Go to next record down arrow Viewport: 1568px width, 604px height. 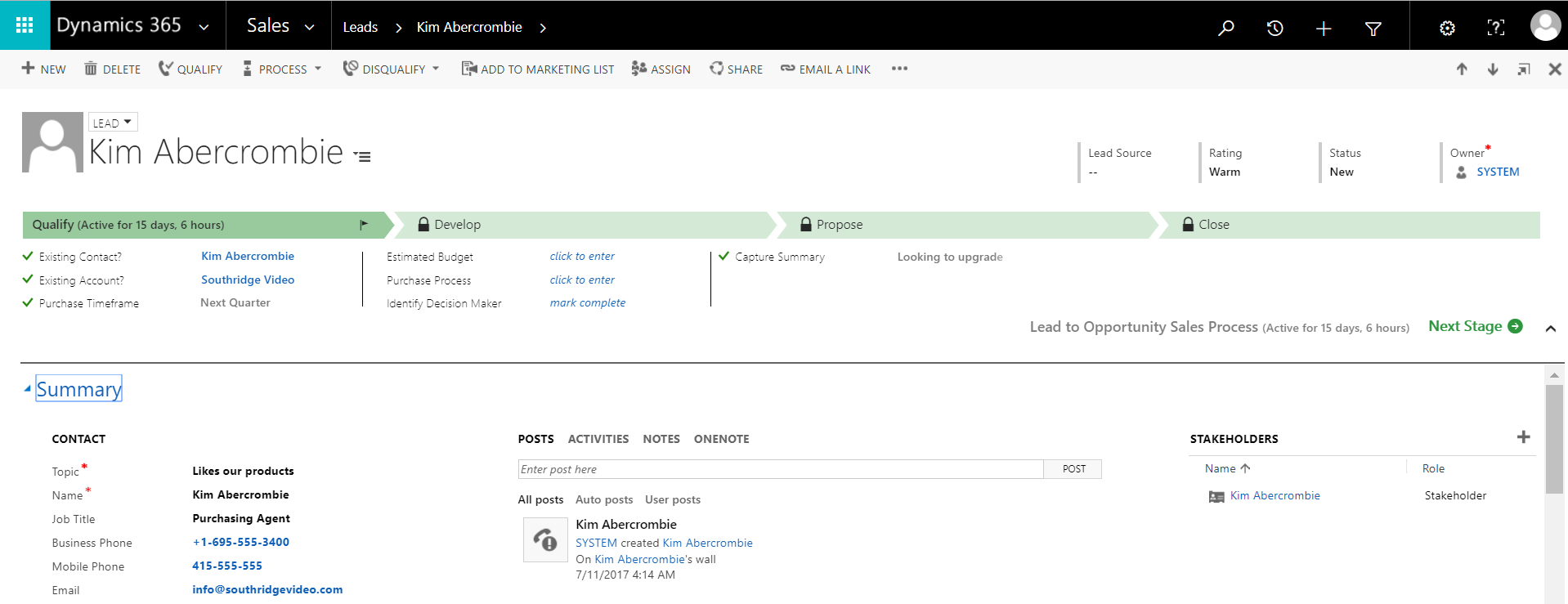pos(1493,69)
